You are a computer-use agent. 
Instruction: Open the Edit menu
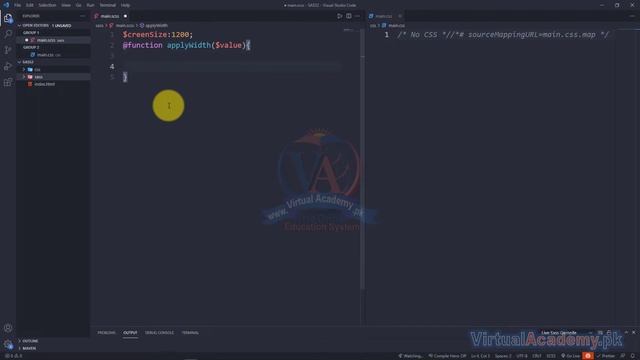(30, 5)
